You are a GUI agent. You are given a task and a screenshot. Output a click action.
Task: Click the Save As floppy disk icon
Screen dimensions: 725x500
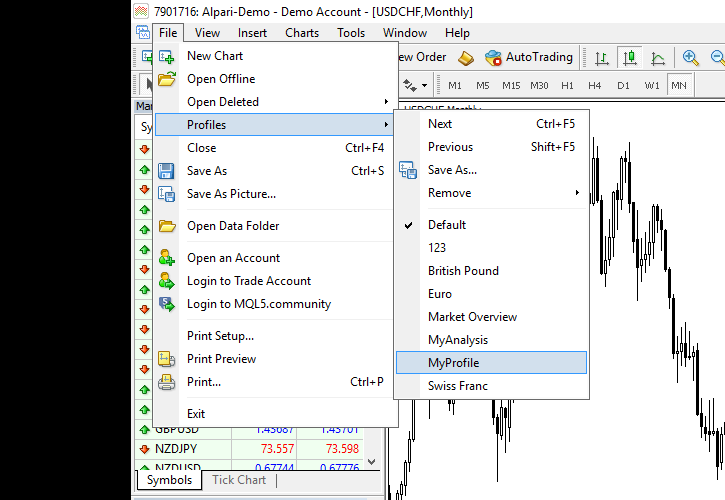(166, 171)
